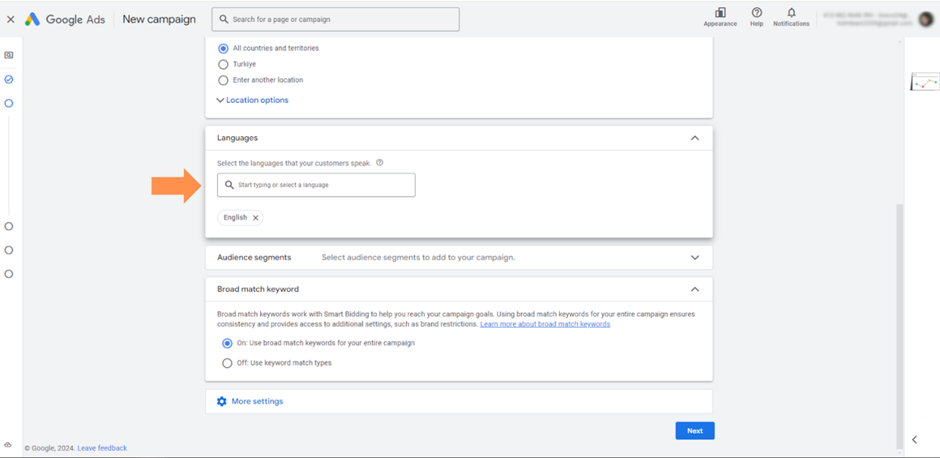Click the magnifier icon in the top search bar
The width and height of the screenshot is (940, 458).
pos(224,19)
